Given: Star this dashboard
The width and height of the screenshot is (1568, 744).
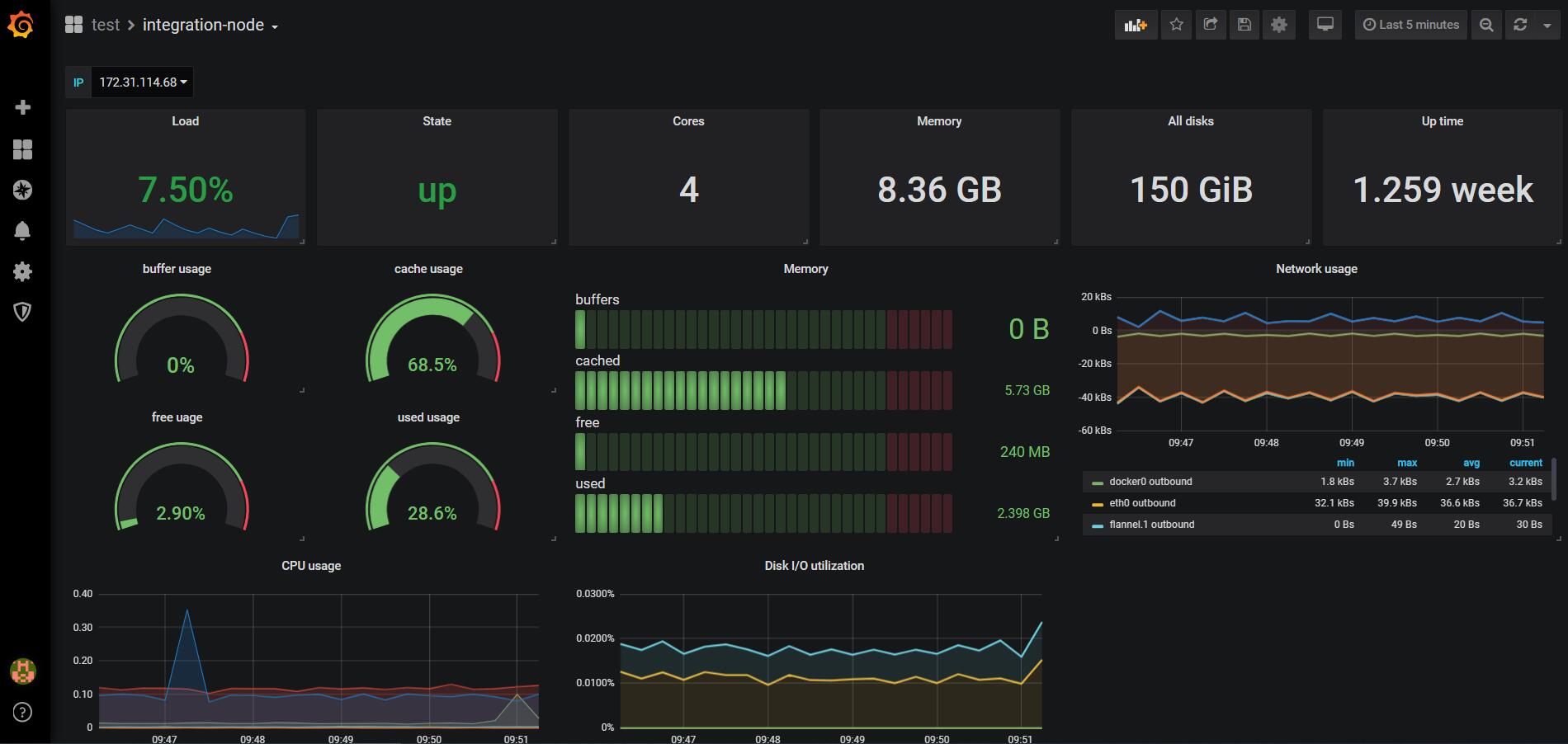Looking at the screenshot, I should click(1176, 25).
